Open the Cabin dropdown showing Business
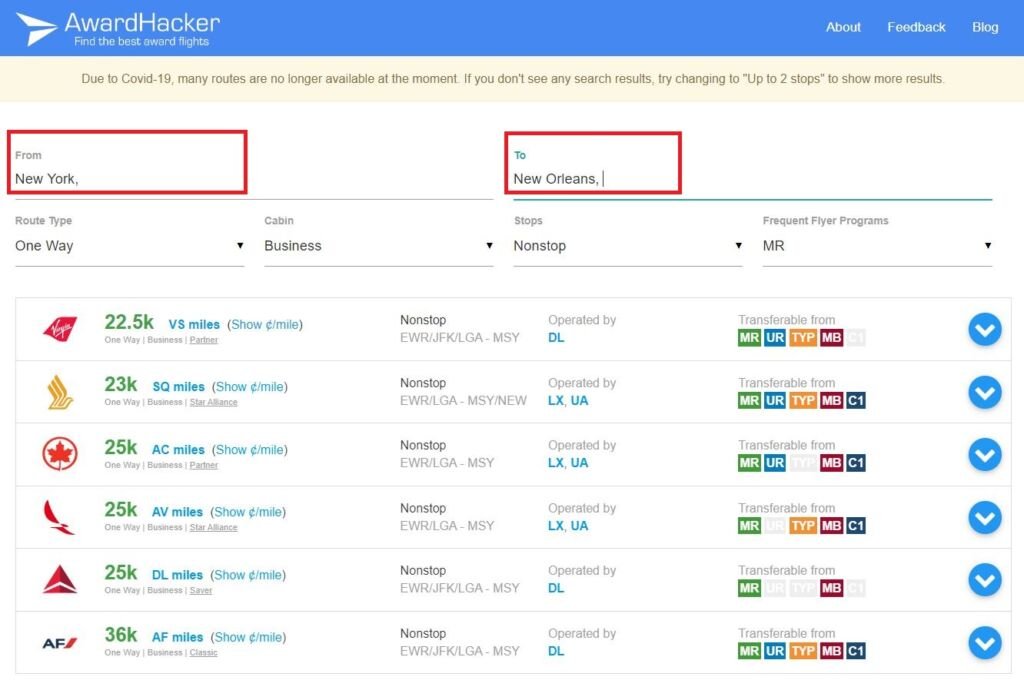 [378, 246]
